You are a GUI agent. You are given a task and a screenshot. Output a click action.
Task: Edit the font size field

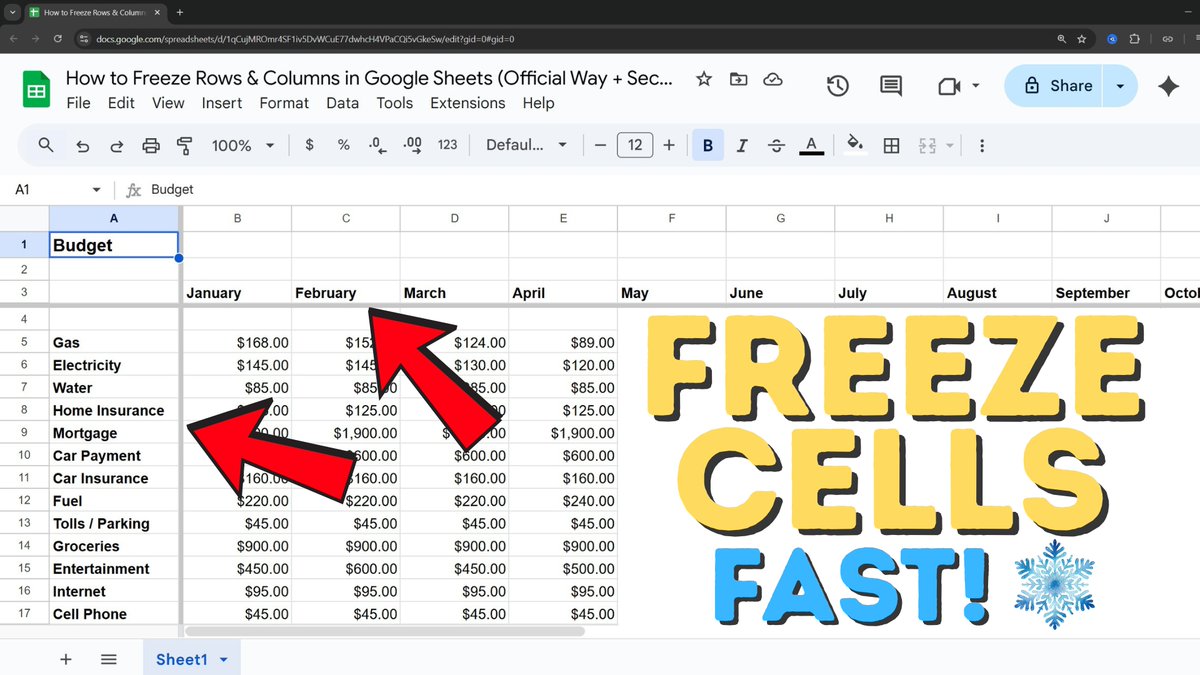pos(635,145)
